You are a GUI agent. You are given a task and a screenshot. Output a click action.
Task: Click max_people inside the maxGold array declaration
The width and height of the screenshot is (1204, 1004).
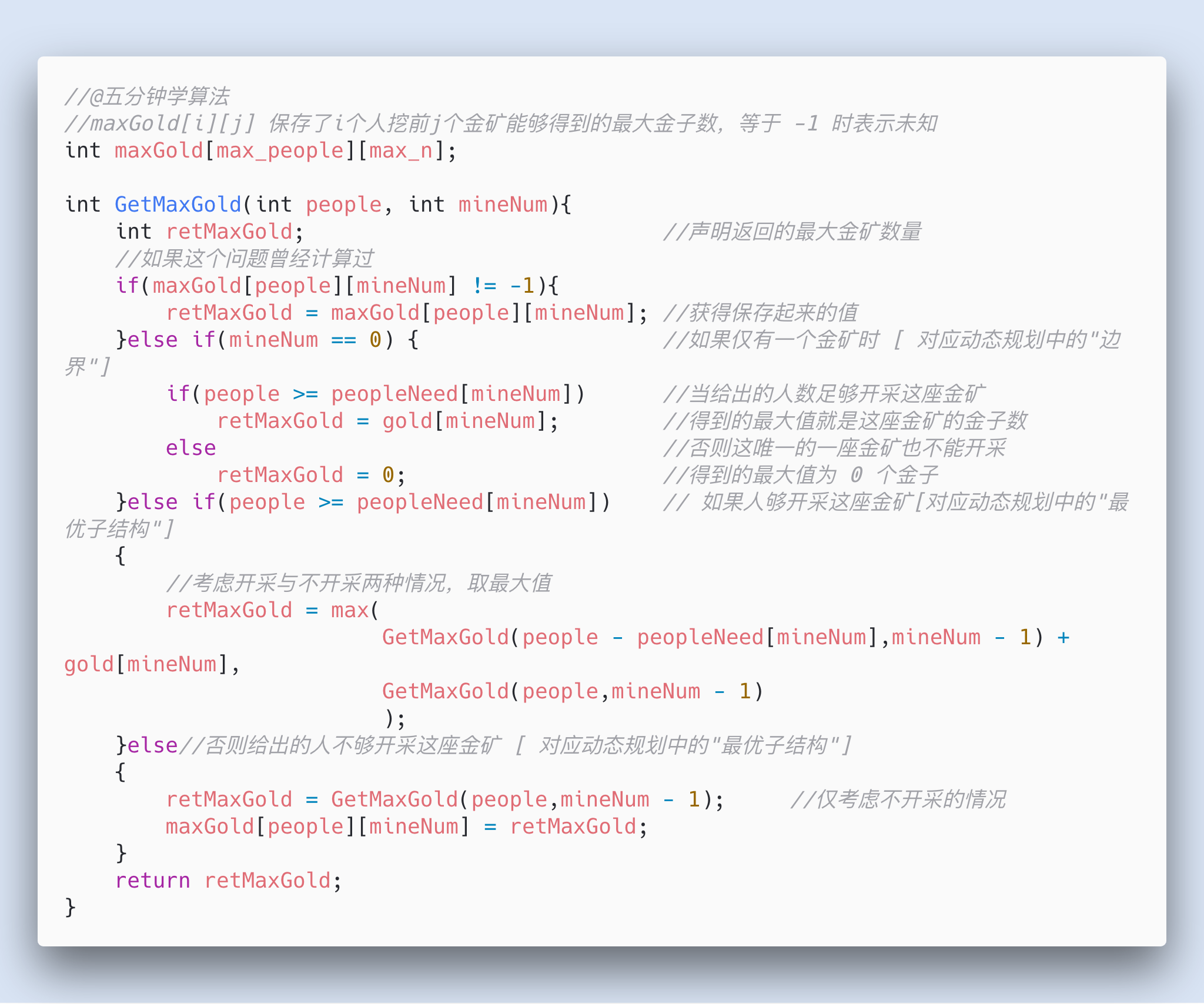click(x=279, y=150)
